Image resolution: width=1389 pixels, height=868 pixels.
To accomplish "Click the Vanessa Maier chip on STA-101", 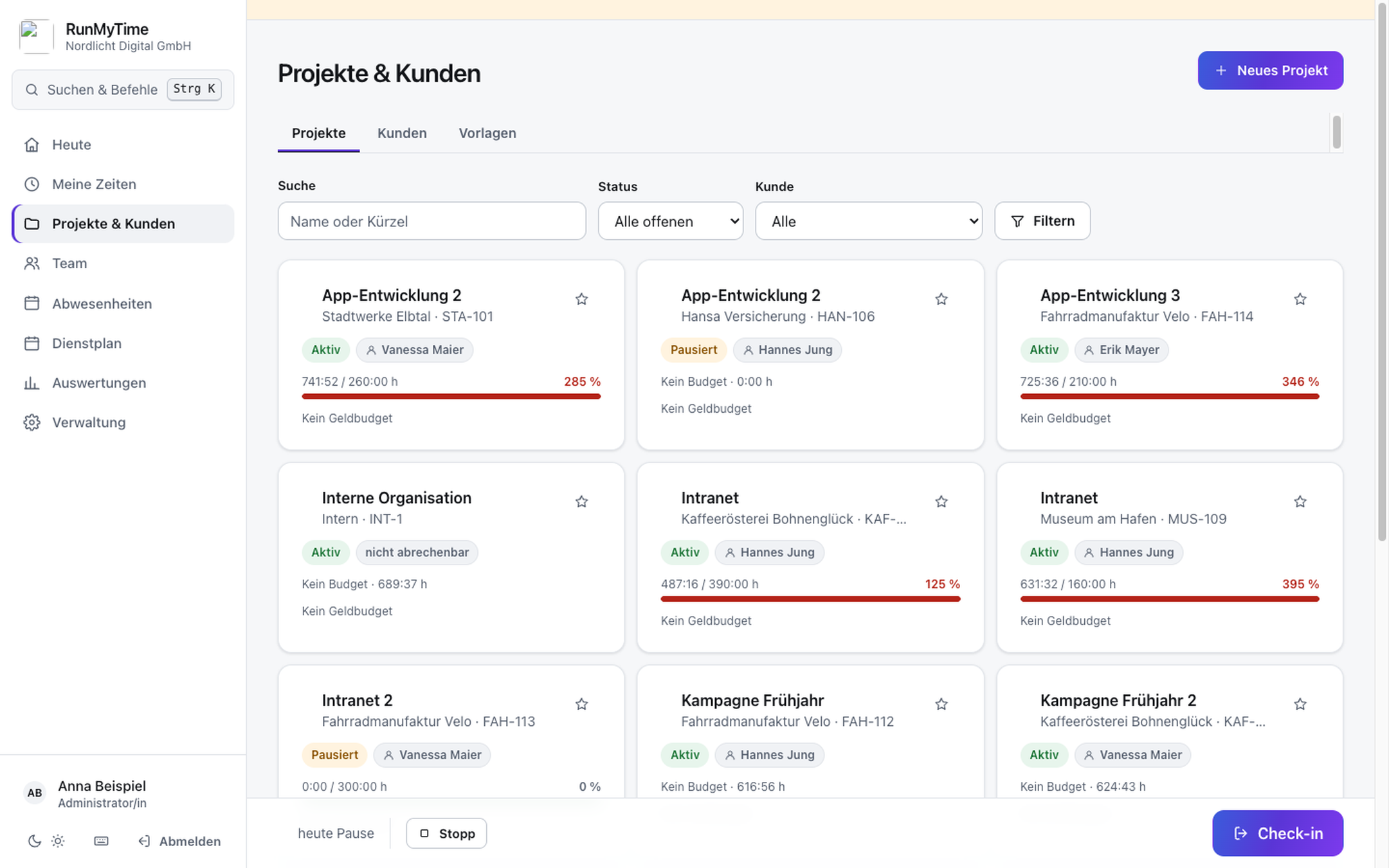I will (415, 350).
